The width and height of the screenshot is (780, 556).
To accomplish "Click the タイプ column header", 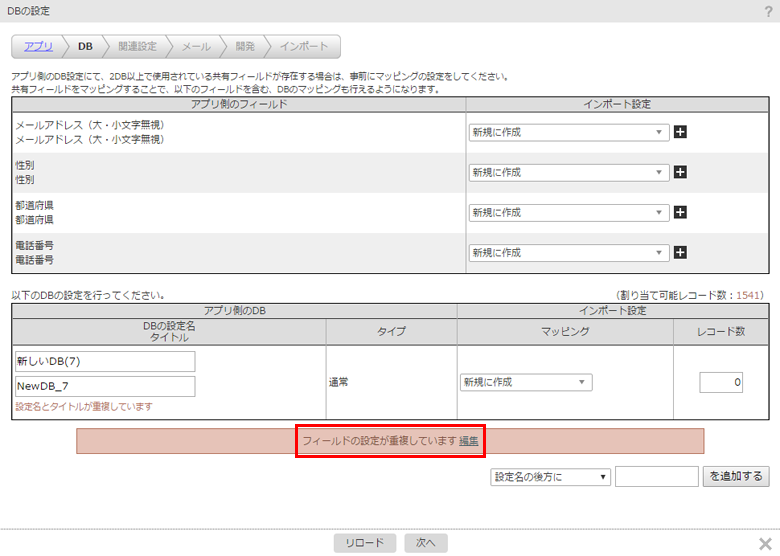I will click(391, 332).
